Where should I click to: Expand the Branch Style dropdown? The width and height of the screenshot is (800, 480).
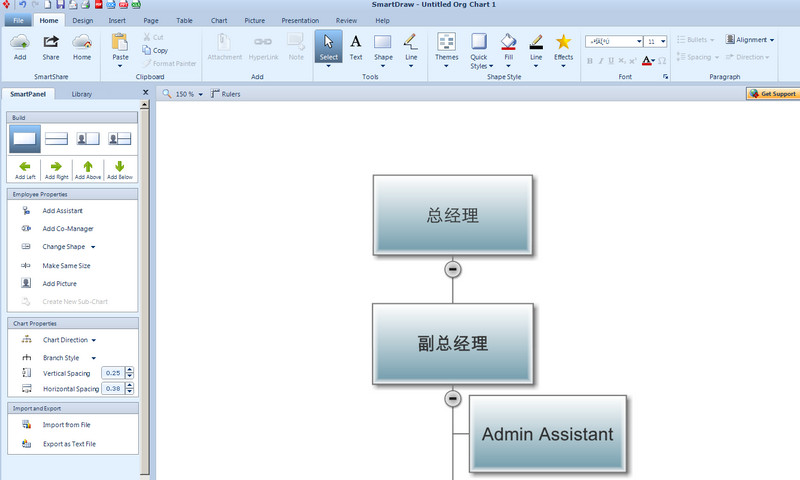point(94,357)
